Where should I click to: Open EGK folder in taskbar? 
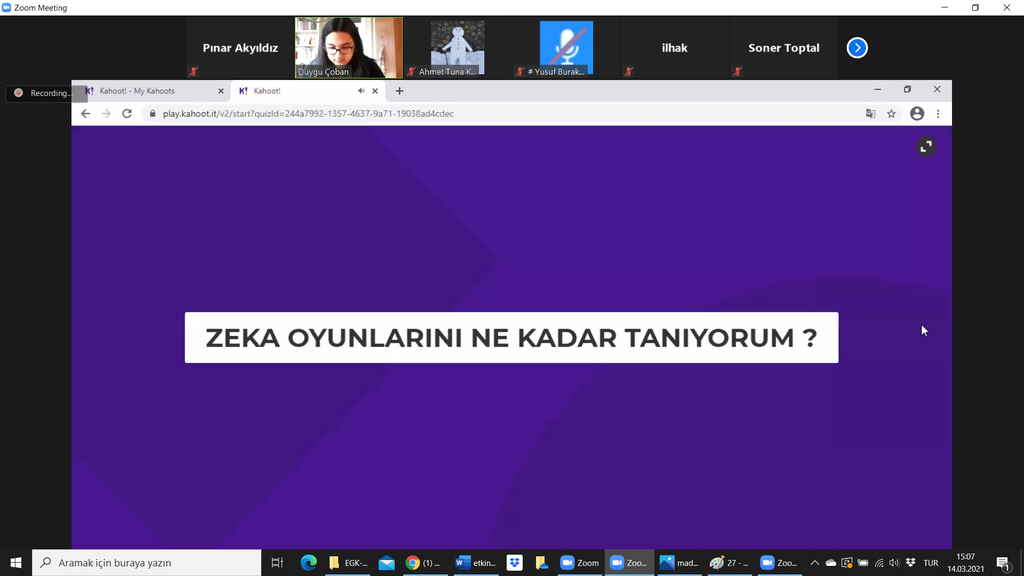coord(348,562)
